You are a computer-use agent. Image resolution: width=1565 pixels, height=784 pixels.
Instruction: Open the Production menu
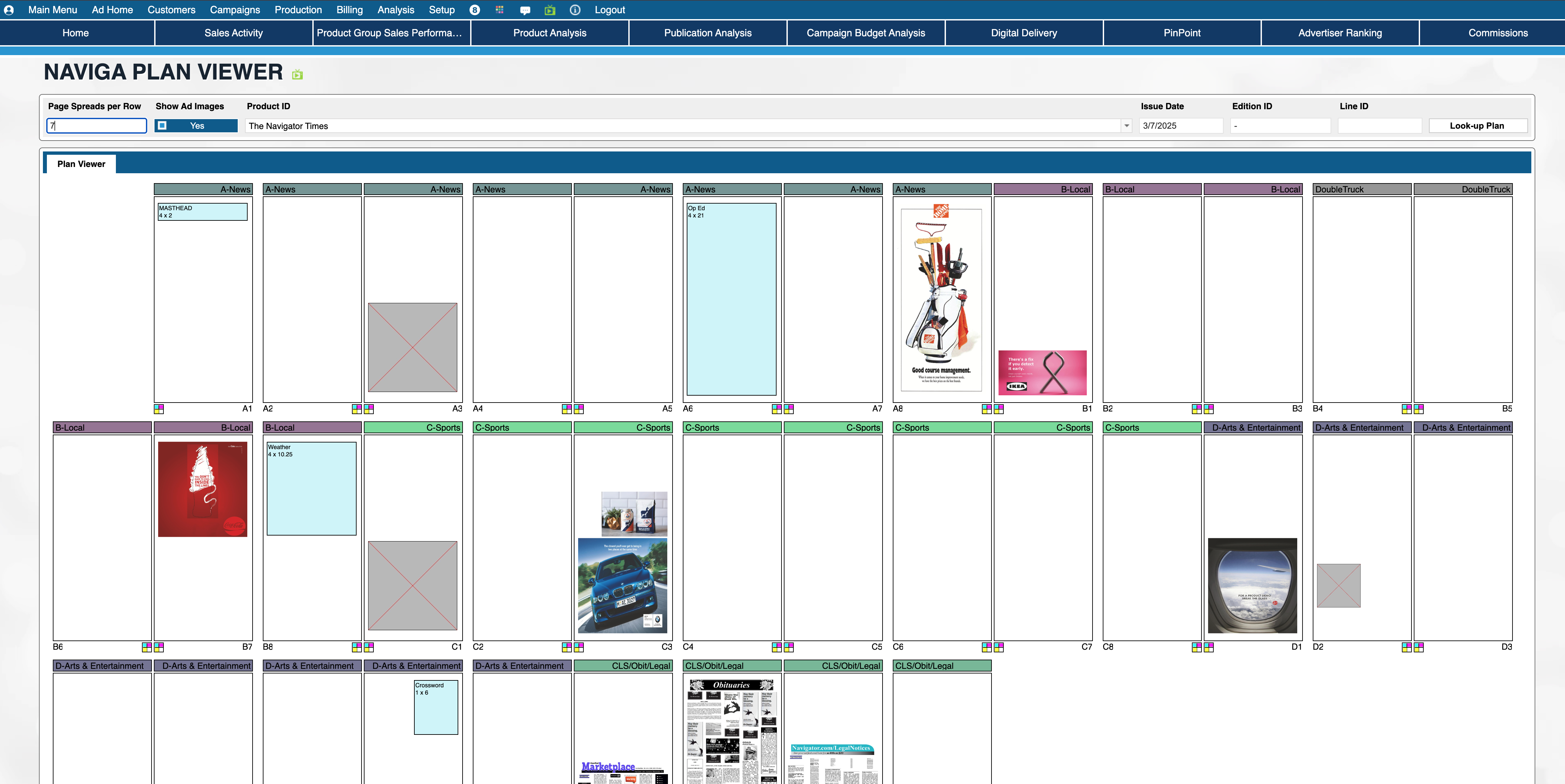coord(298,10)
